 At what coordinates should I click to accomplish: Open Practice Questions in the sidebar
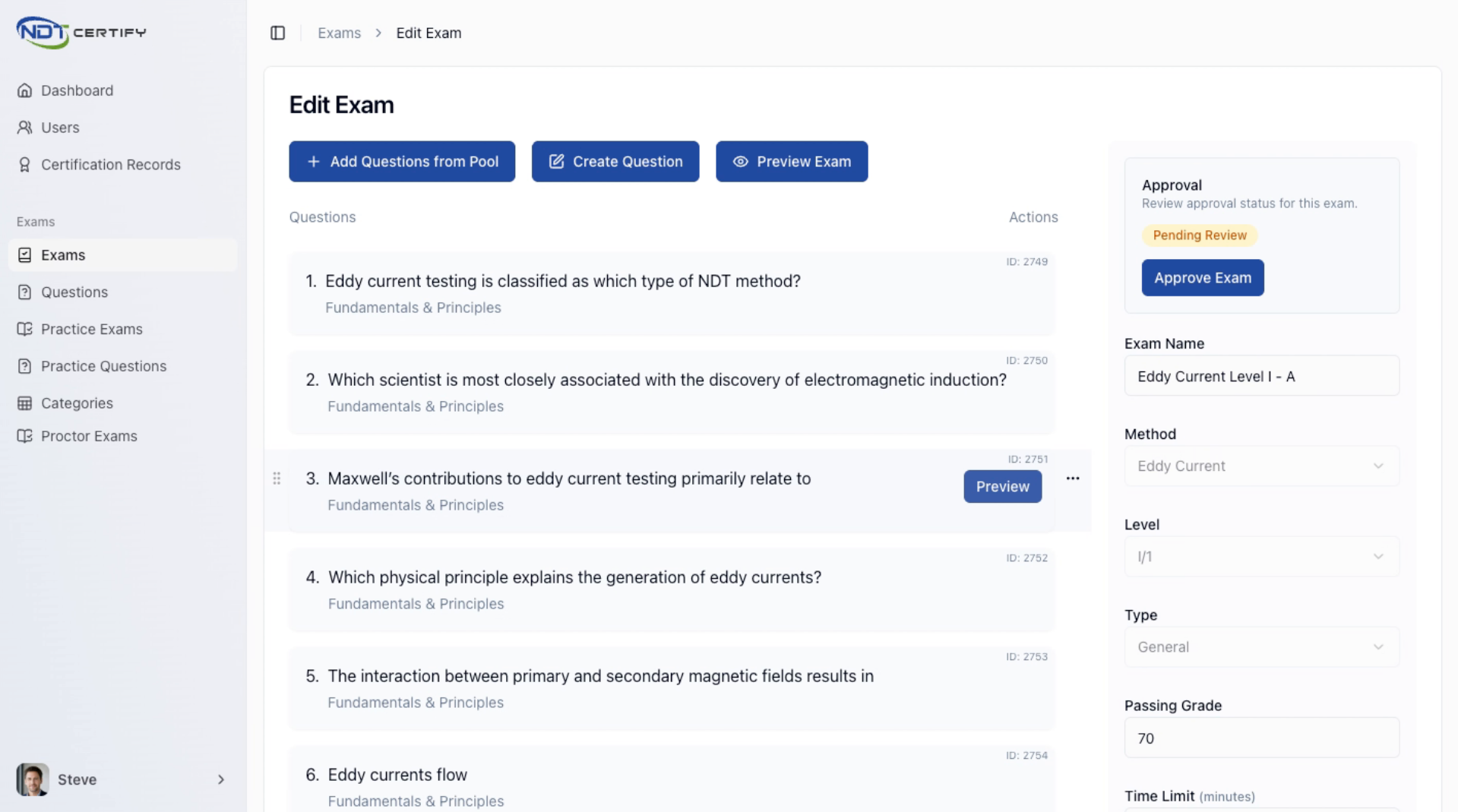point(123,366)
